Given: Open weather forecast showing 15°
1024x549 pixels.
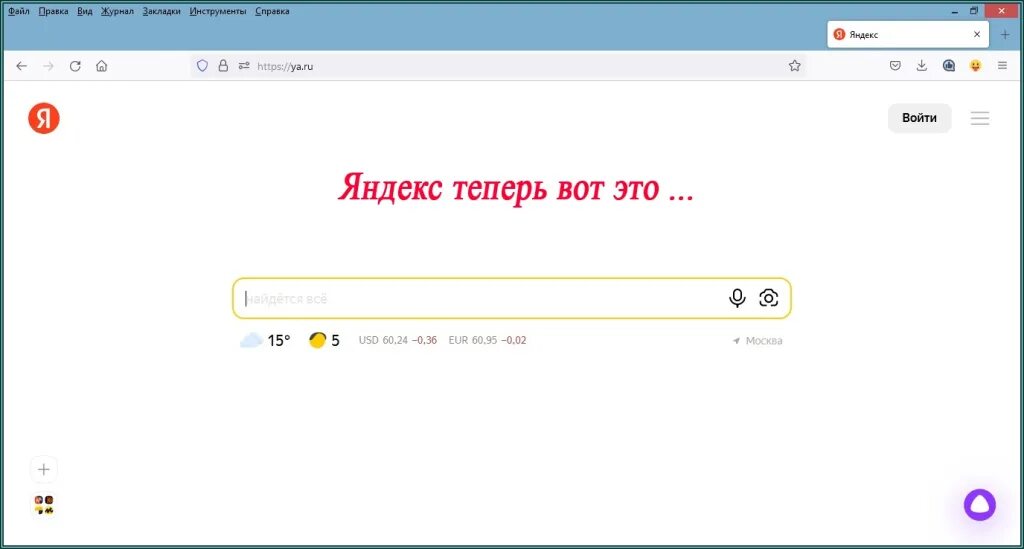Looking at the screenshot, I should tap(265, 340).
